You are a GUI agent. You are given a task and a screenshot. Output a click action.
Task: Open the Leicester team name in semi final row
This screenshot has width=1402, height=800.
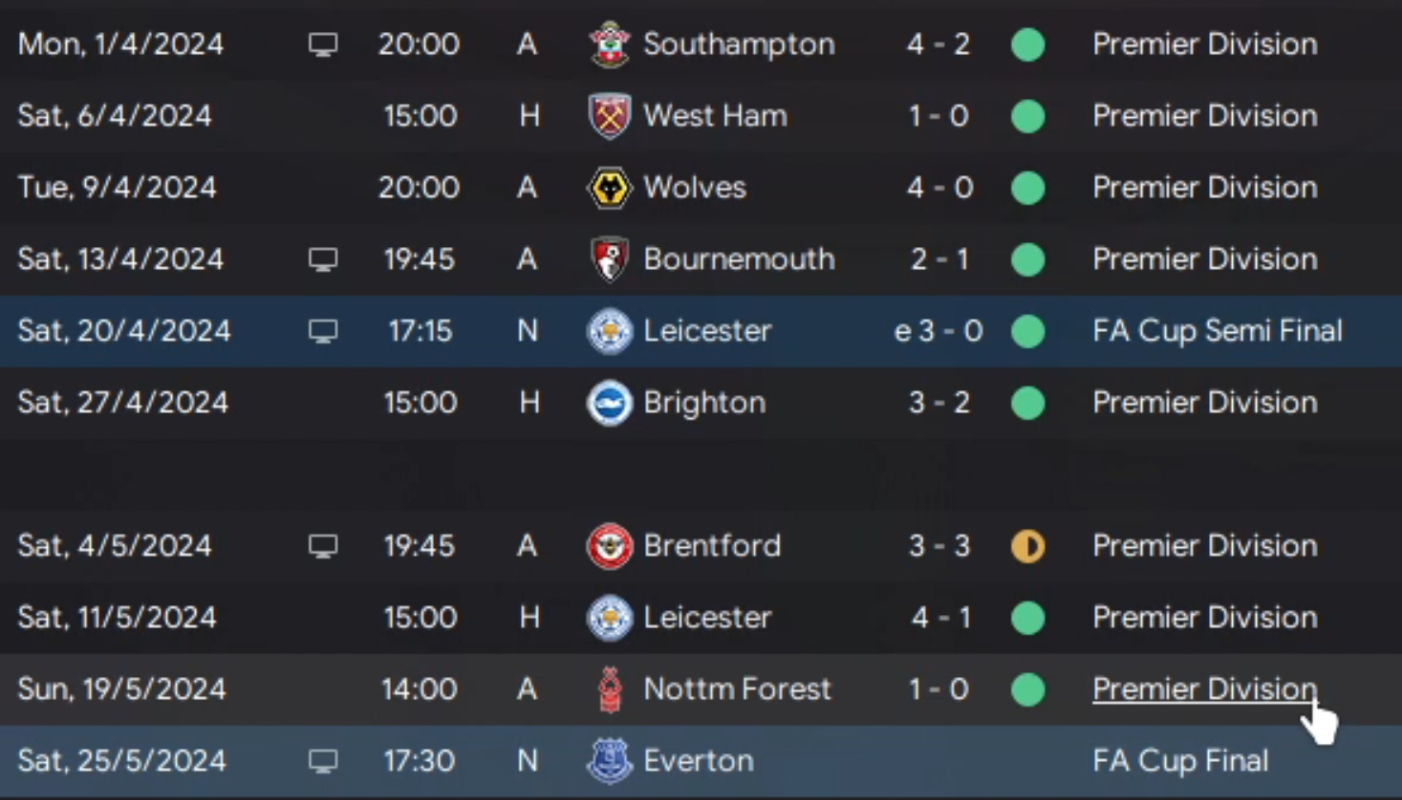(x=707, y=331)
